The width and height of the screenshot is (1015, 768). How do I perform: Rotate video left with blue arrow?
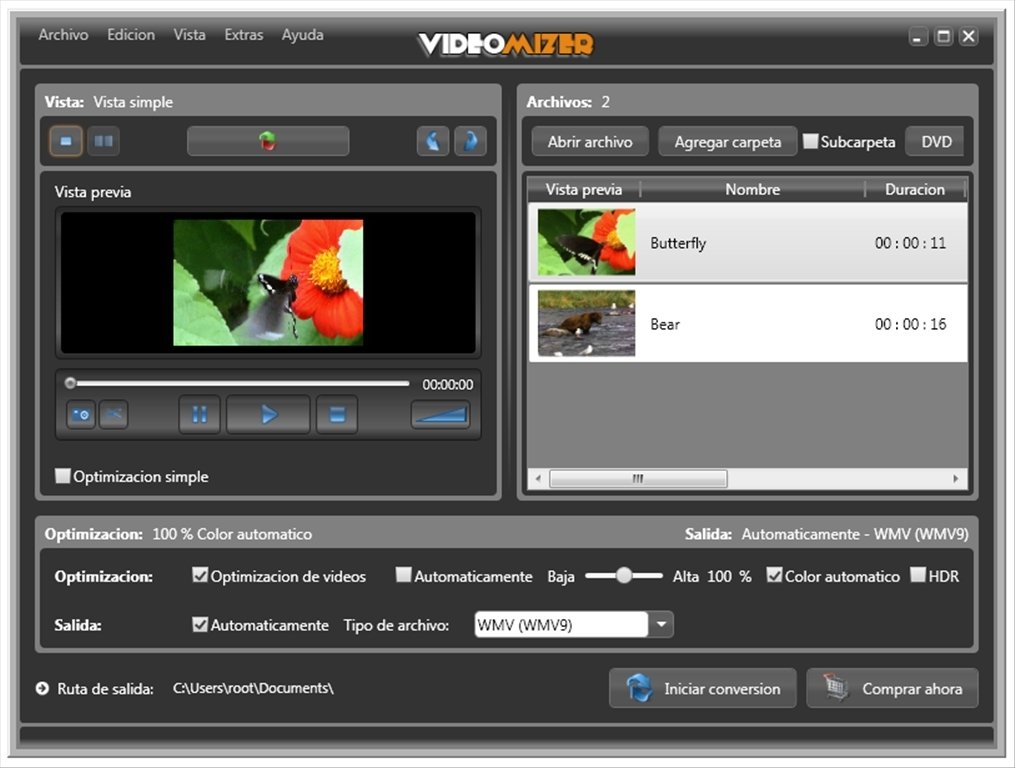point(432,141)
